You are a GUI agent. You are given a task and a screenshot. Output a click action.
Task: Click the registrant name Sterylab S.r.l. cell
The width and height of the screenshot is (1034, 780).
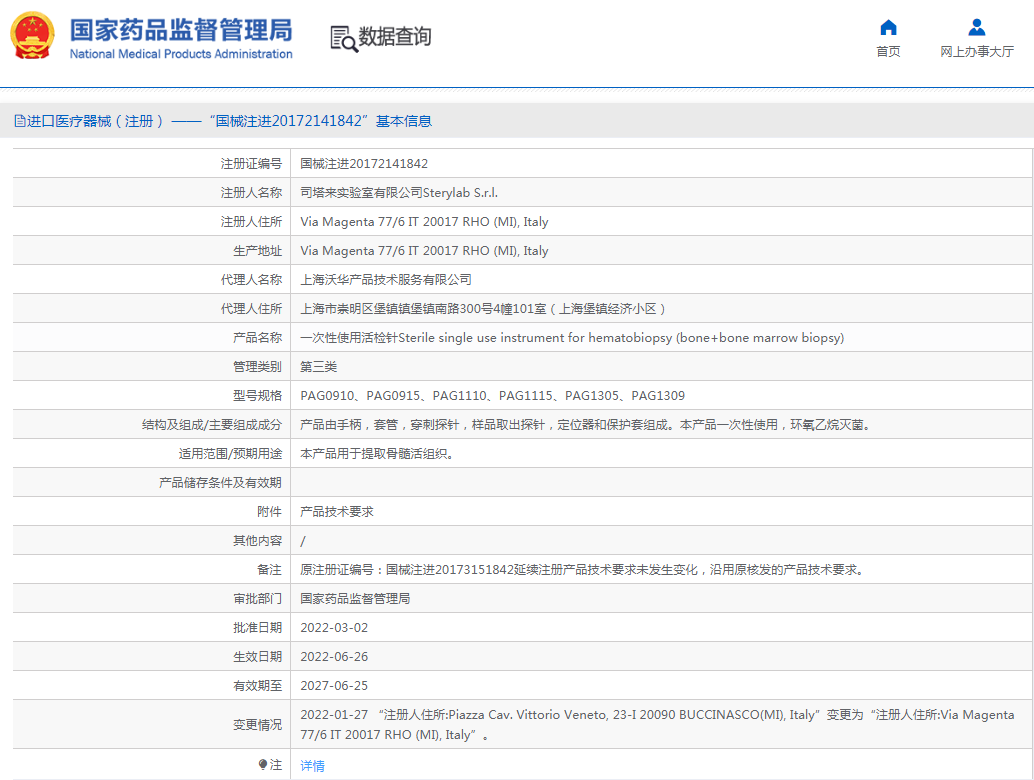pyautogui.click(x=399, y=193)
